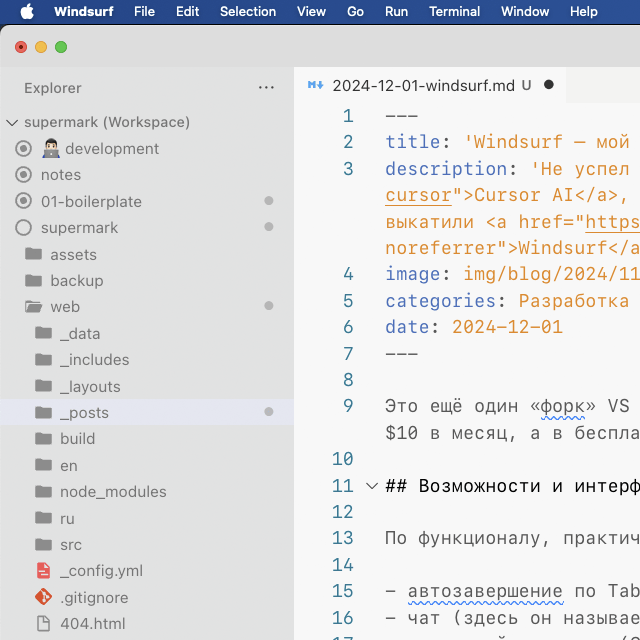Expand the build folder

[147, 439]
